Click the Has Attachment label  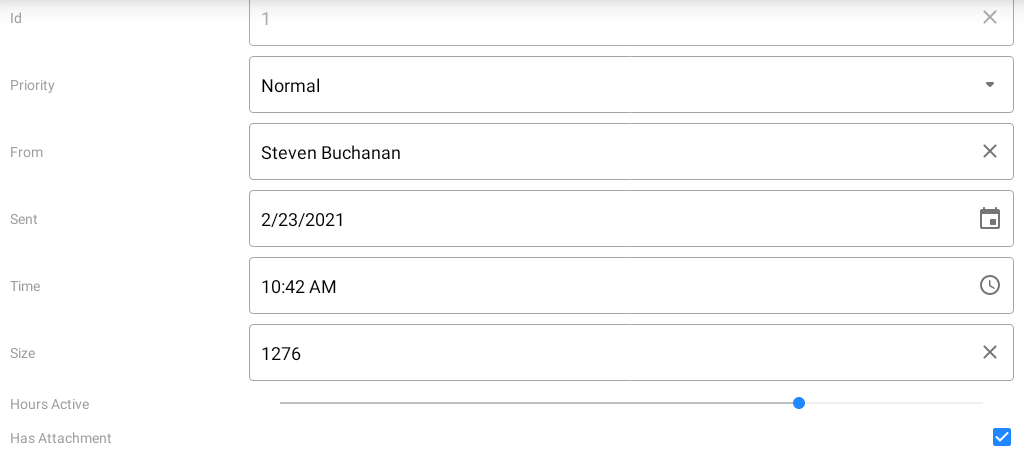pyautogui.click(x=61, y=438)
